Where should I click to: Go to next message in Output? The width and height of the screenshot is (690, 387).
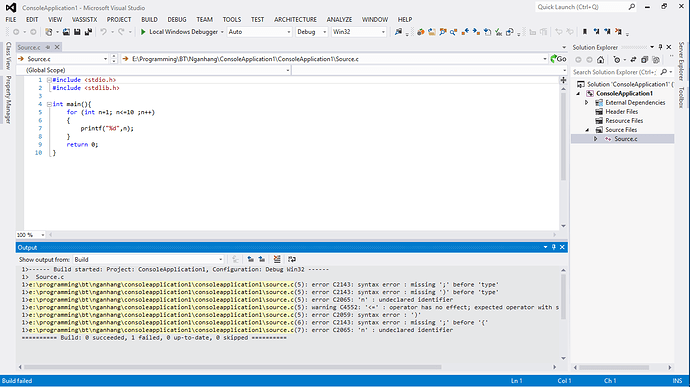(262, 259)
